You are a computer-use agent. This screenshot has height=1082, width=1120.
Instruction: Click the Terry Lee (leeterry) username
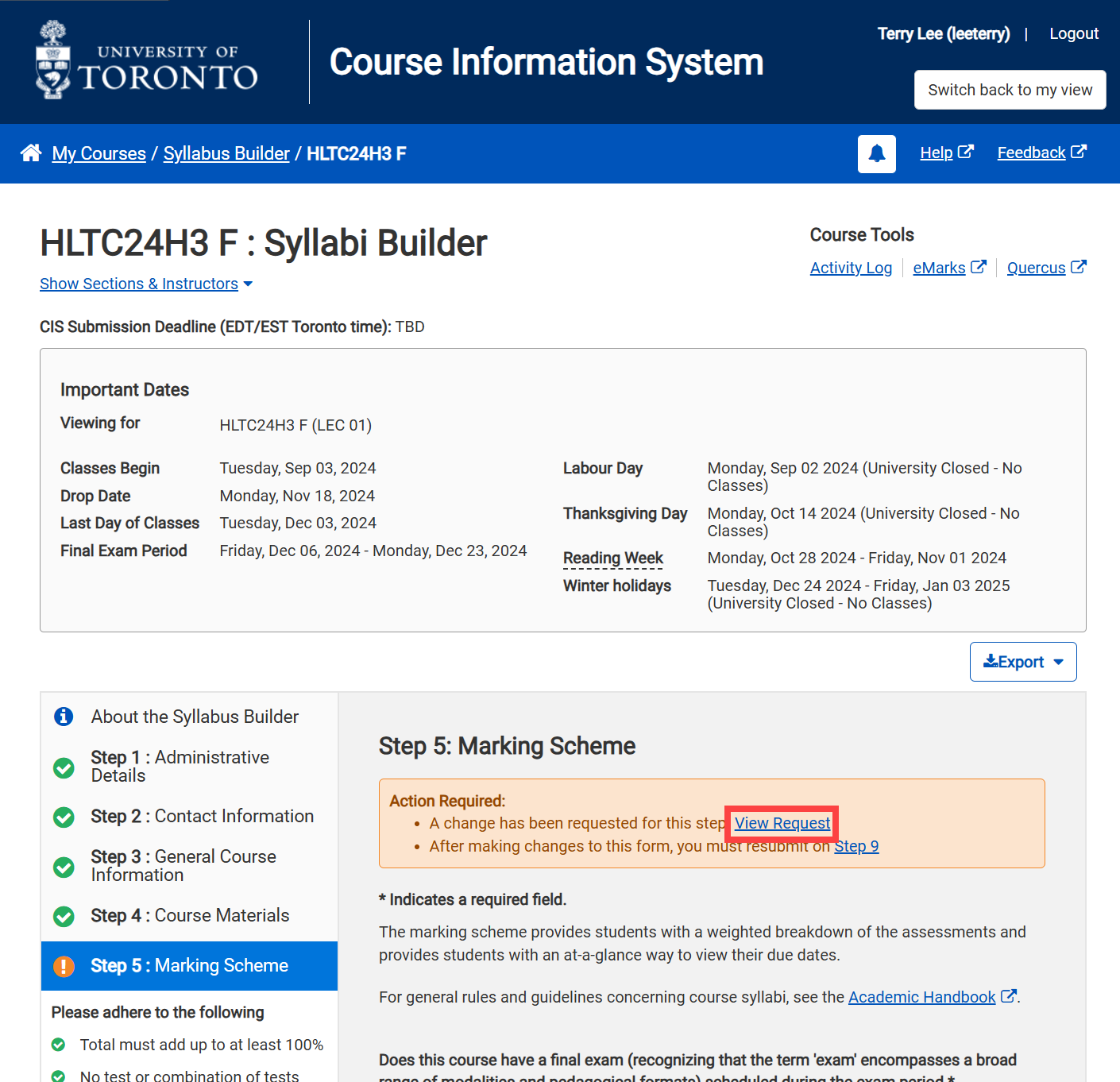click(x=944, y=33)
